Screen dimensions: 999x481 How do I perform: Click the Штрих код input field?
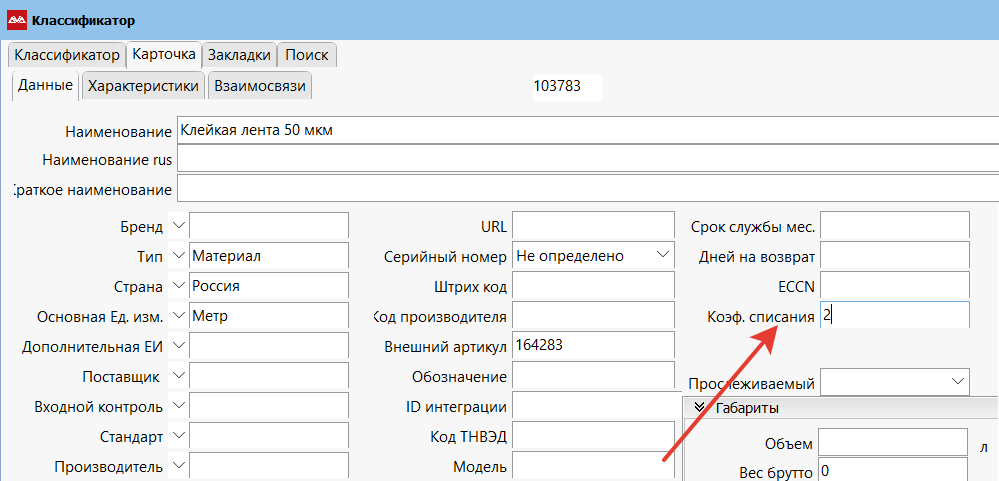pos(593,286)
